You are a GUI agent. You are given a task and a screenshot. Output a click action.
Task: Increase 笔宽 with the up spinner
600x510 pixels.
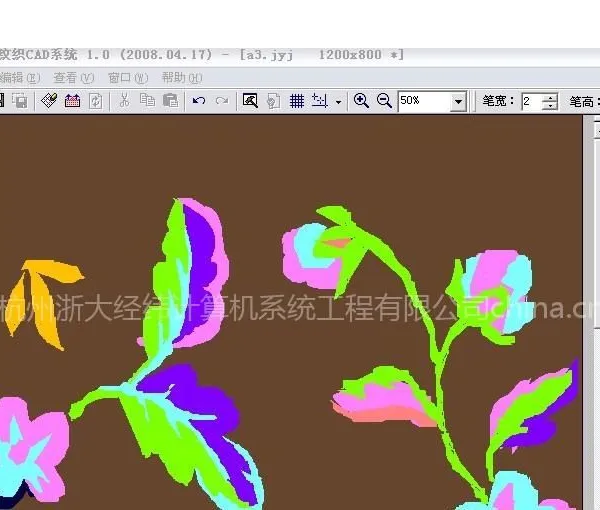550,97
